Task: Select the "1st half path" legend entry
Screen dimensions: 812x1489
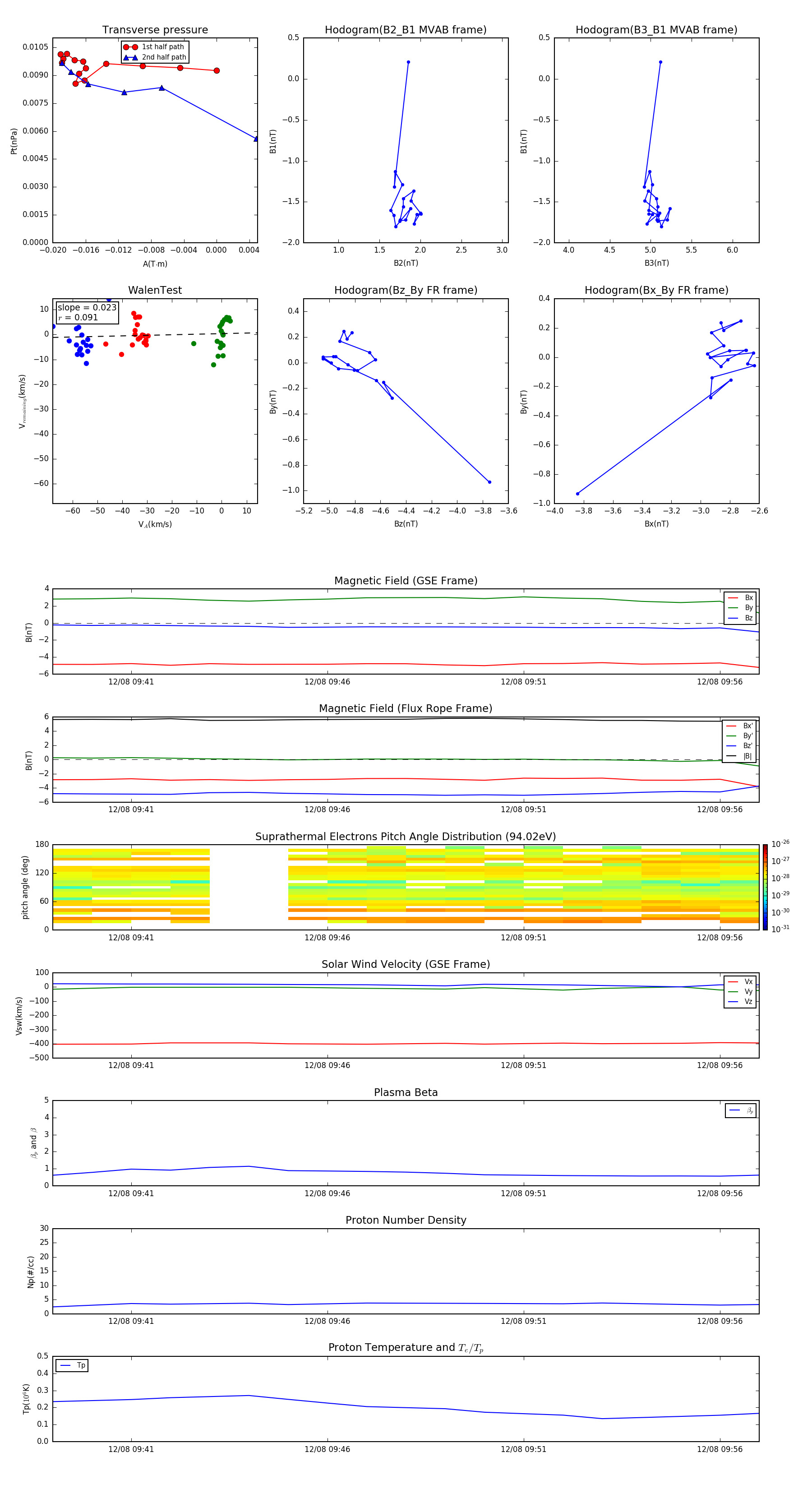Action: pos(155,47)
